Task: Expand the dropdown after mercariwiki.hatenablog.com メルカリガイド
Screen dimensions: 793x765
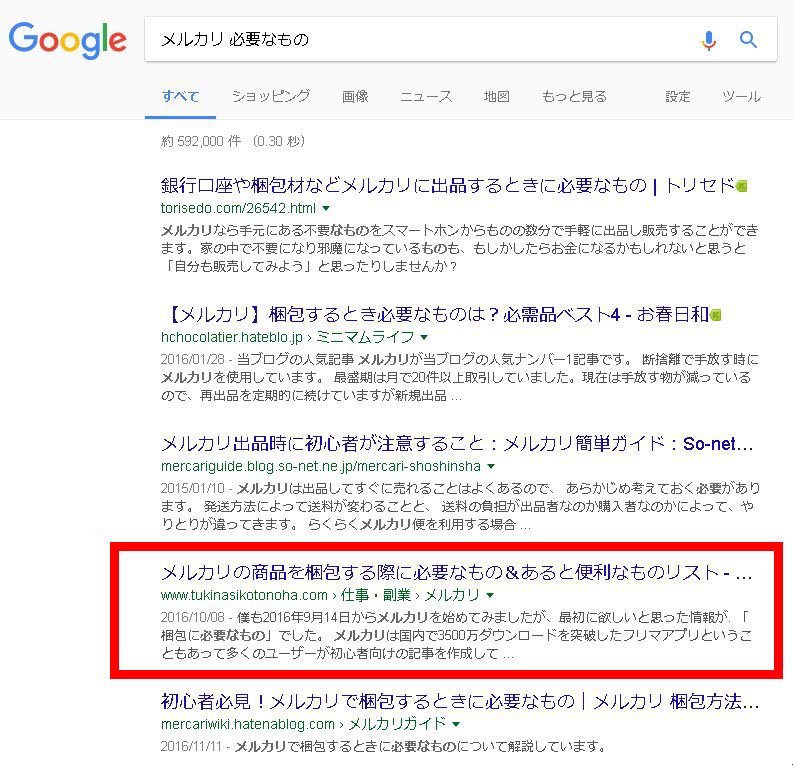Action: click(x=456, y=724)
